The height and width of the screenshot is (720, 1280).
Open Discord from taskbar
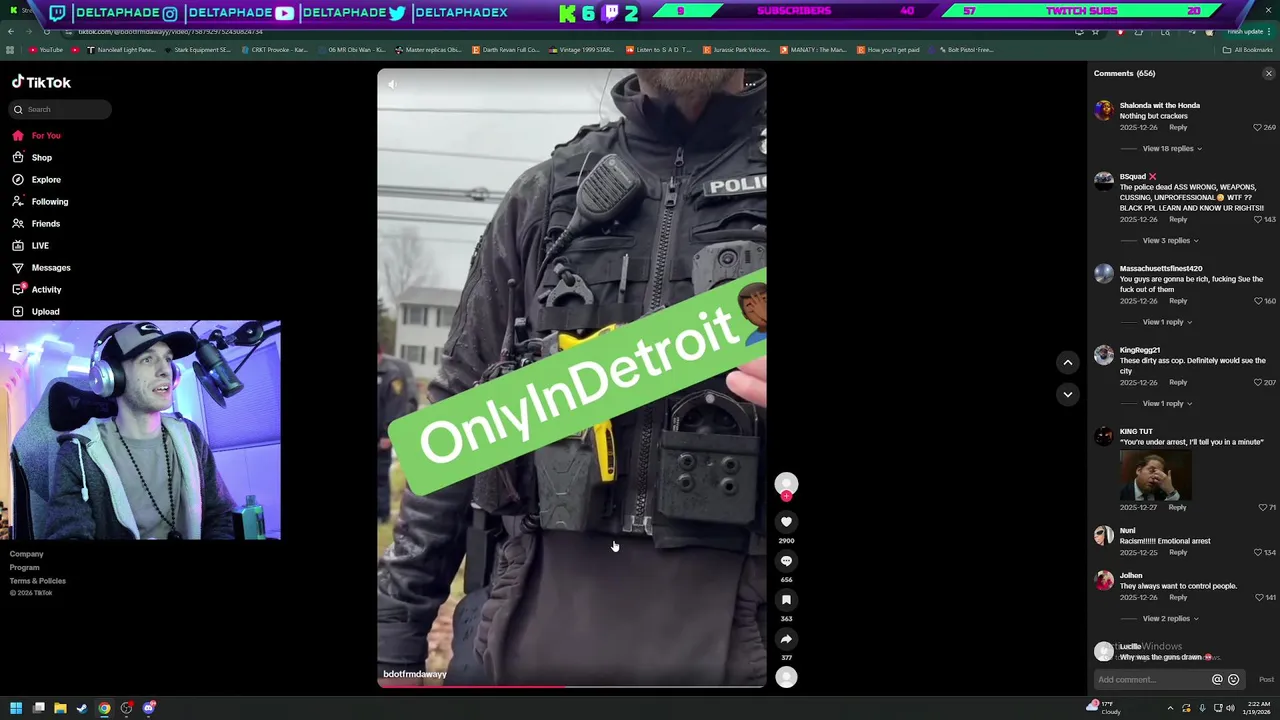pos(148,708)
